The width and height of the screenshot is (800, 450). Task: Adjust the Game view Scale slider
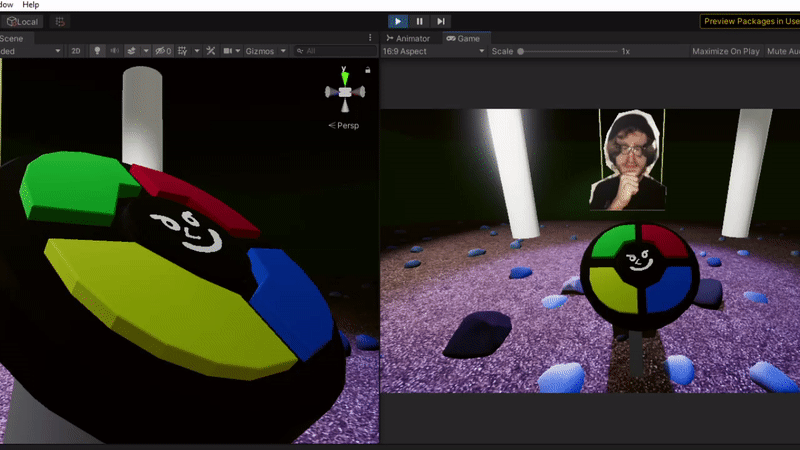(568, 51)
